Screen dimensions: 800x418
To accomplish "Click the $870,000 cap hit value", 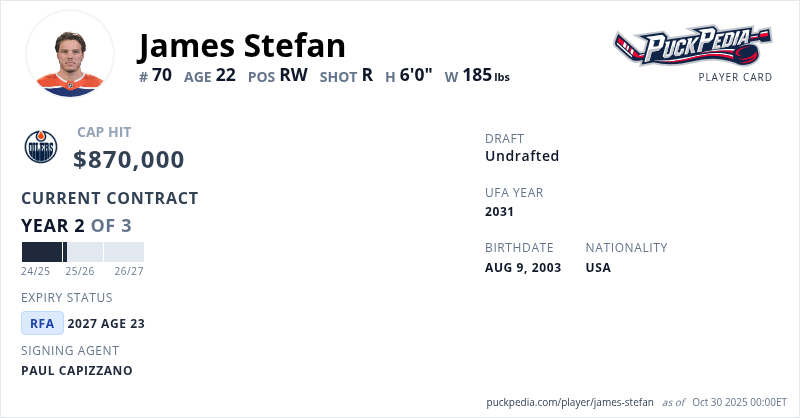I will tap(129, 159).
